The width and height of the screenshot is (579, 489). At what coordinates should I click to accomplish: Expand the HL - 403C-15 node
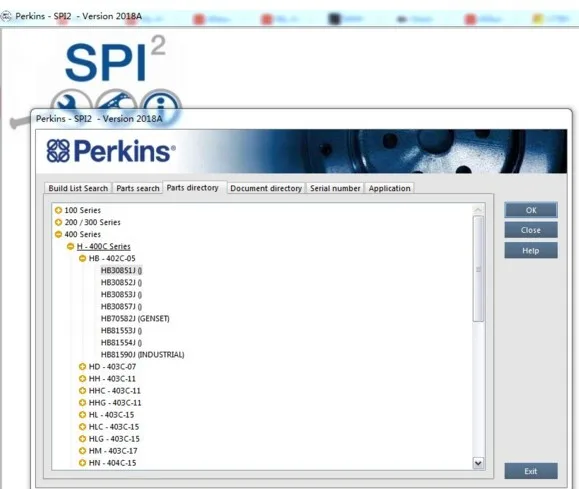click(x=82, y=415)
